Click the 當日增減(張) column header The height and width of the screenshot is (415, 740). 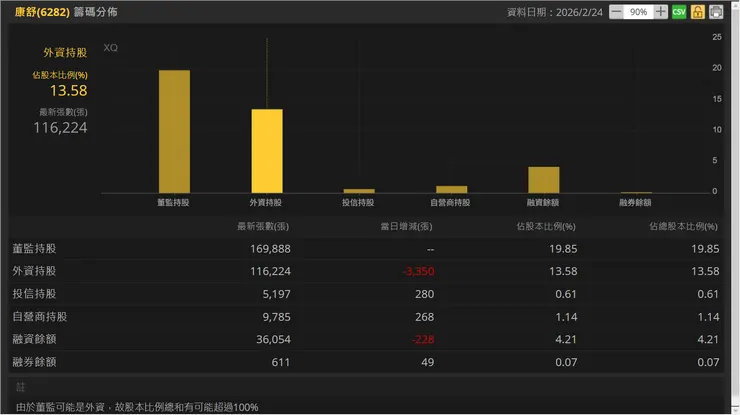click(406, 227)
